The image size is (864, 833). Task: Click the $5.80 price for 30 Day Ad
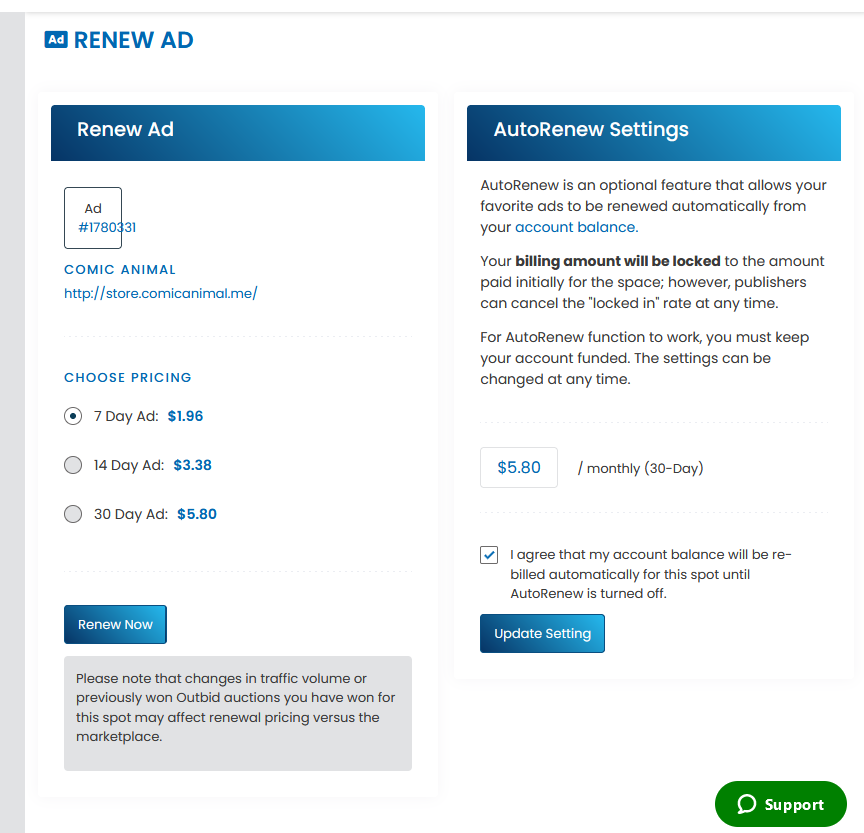[x=197, y=514]
